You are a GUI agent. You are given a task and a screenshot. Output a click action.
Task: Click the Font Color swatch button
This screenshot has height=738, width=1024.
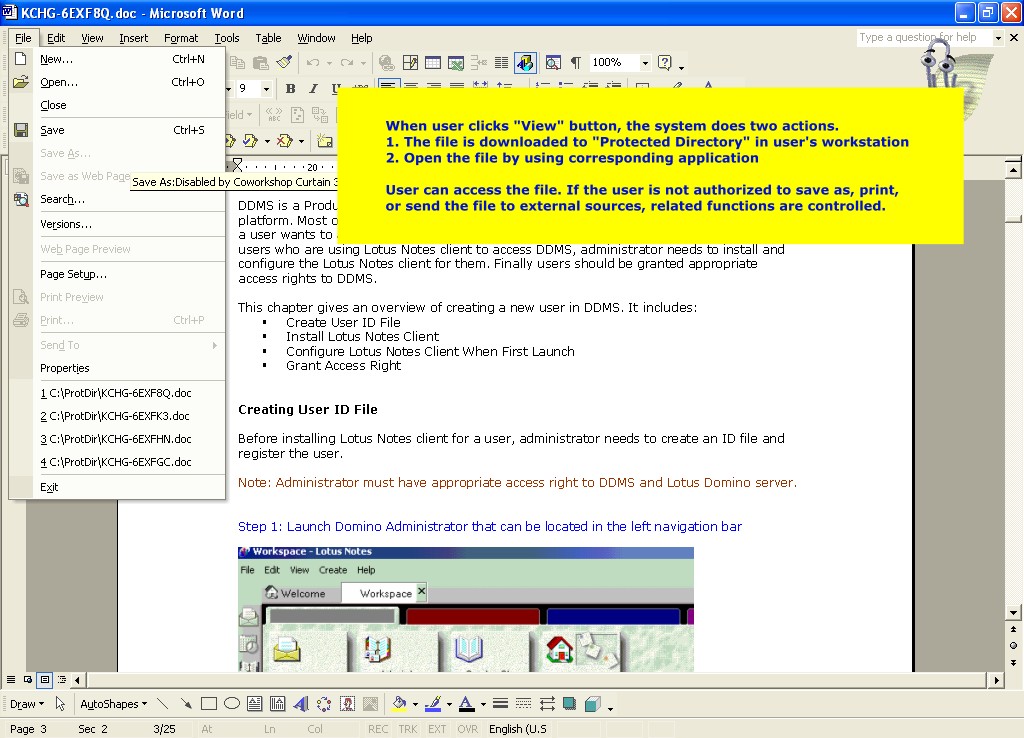pyautogui.click(x=466, y=704)
